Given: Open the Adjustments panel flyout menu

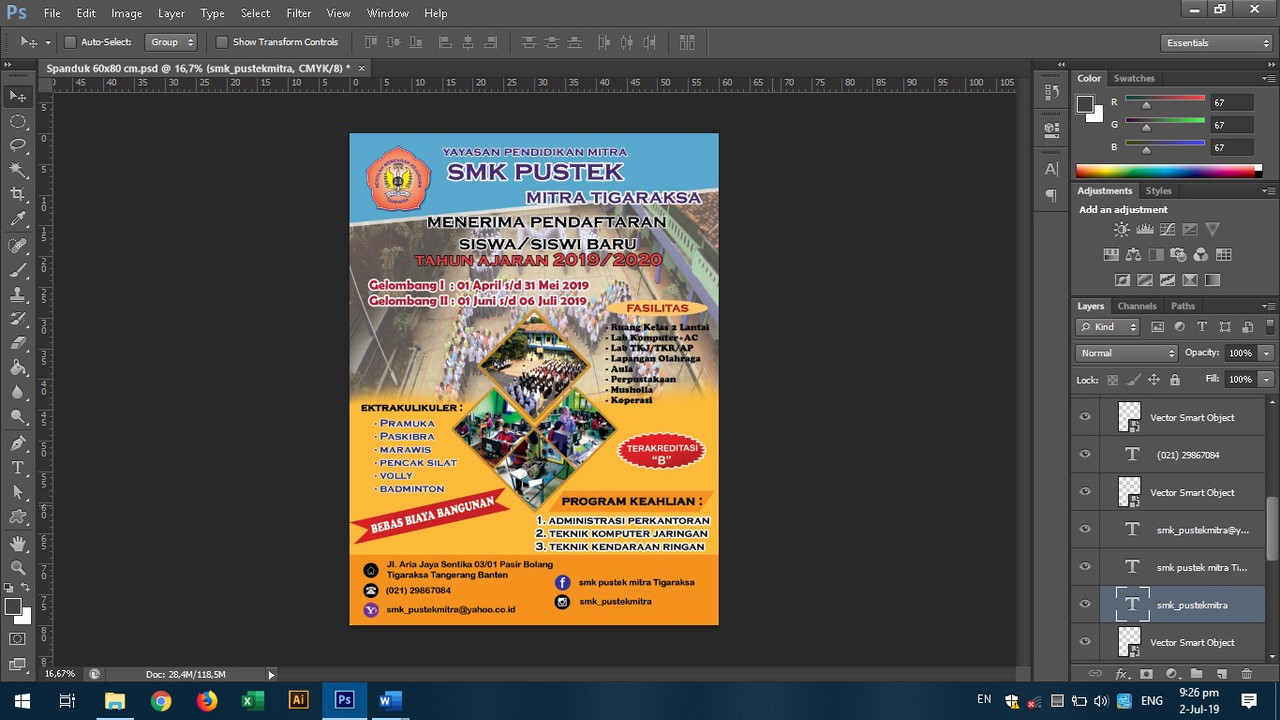Looking at the screenshot, I should (x=1267, y=191).
